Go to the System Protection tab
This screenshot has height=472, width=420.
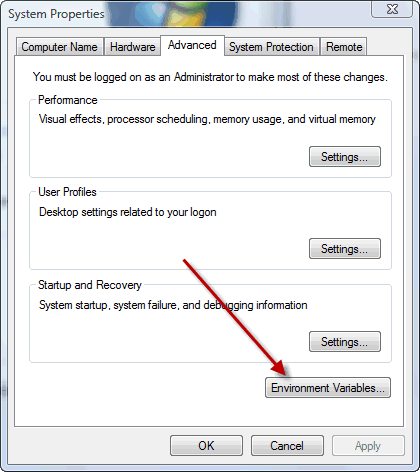(271, 47)
